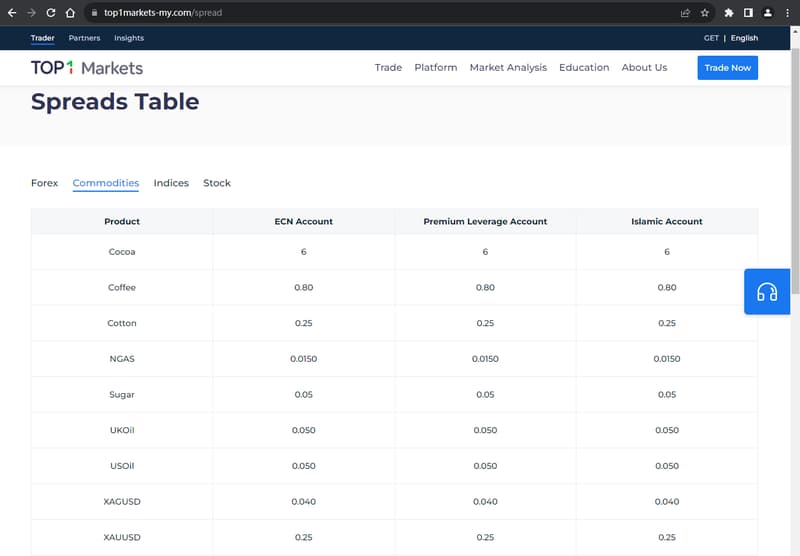Toggle the browser side panel icon
800x556 pixels.
(748, 13)
